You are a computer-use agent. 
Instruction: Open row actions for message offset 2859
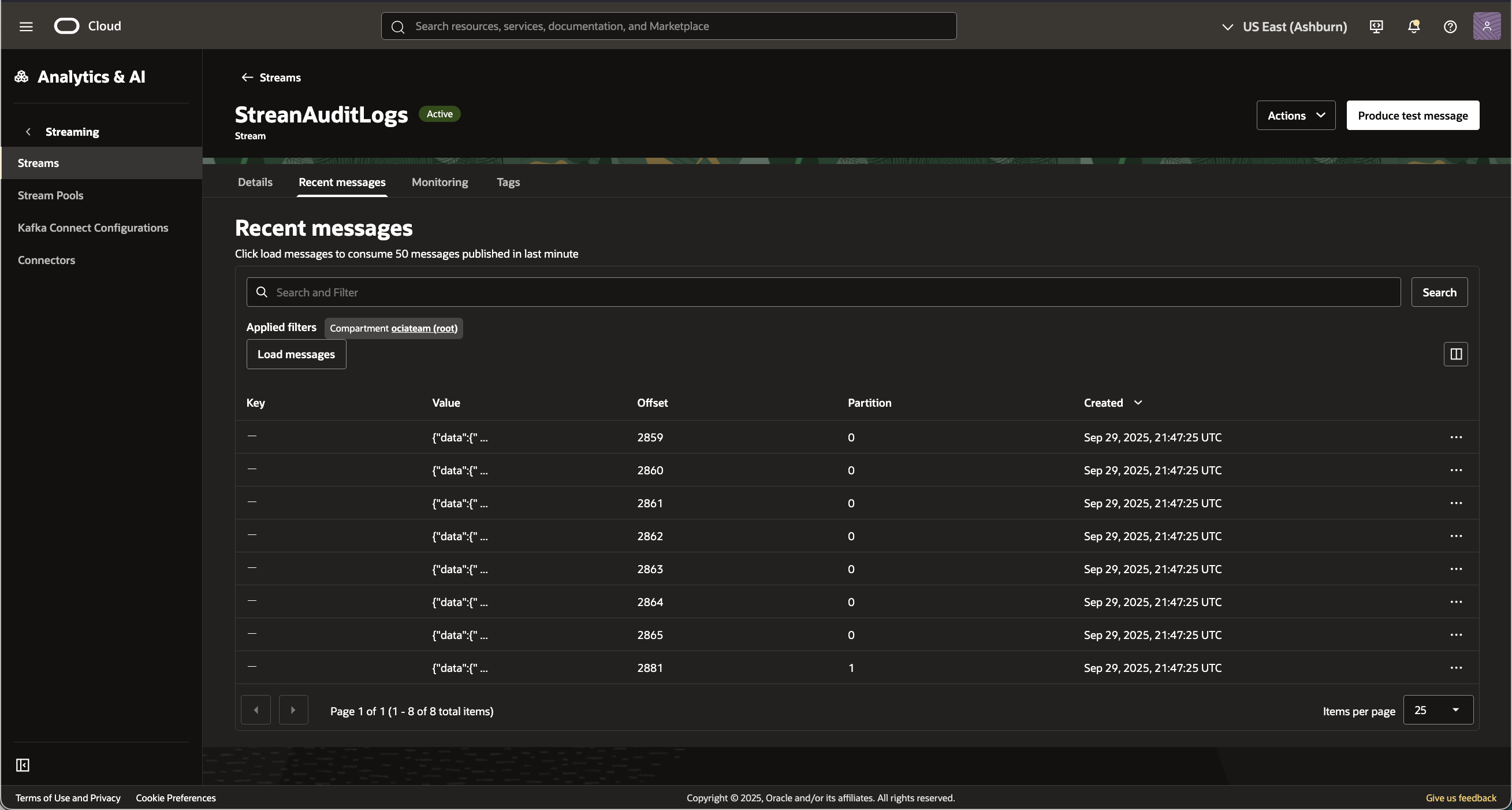(1456, 437)
